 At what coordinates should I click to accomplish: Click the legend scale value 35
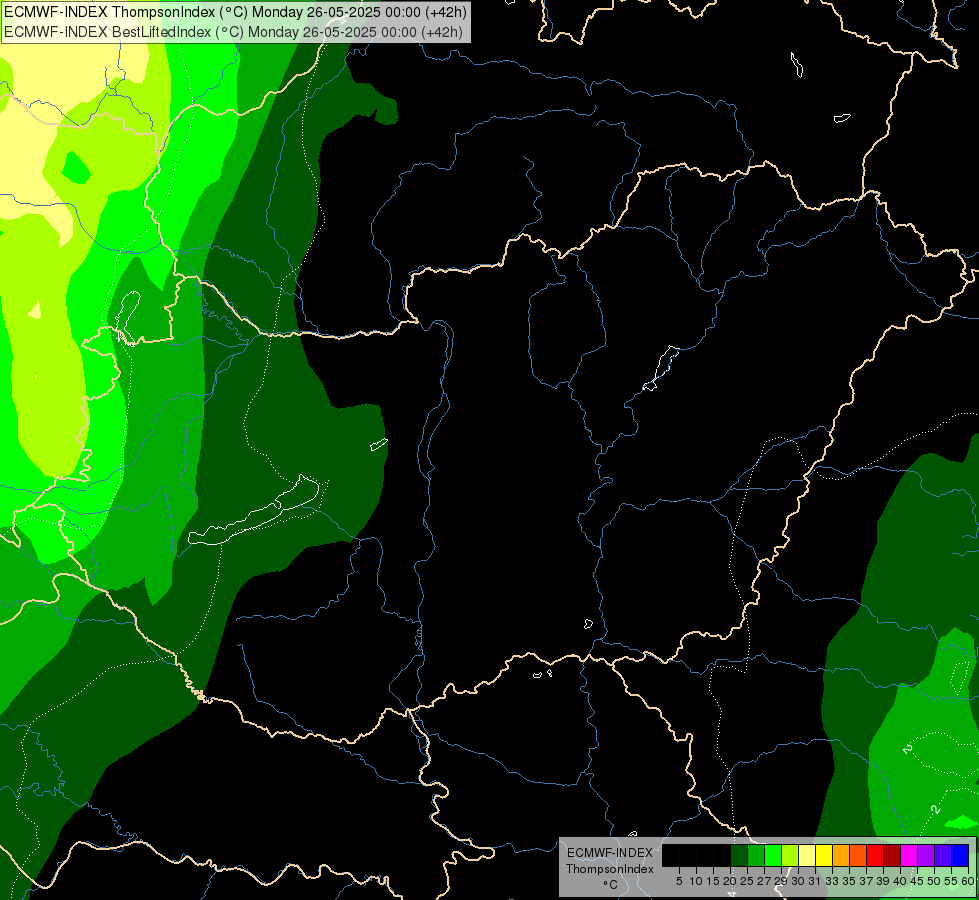850,881
